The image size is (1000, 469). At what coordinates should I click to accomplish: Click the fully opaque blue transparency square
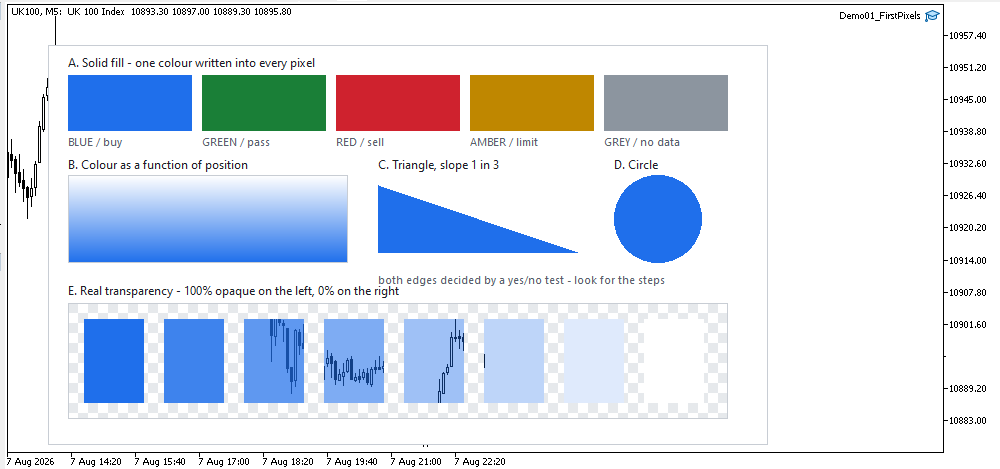click(114, 361)
